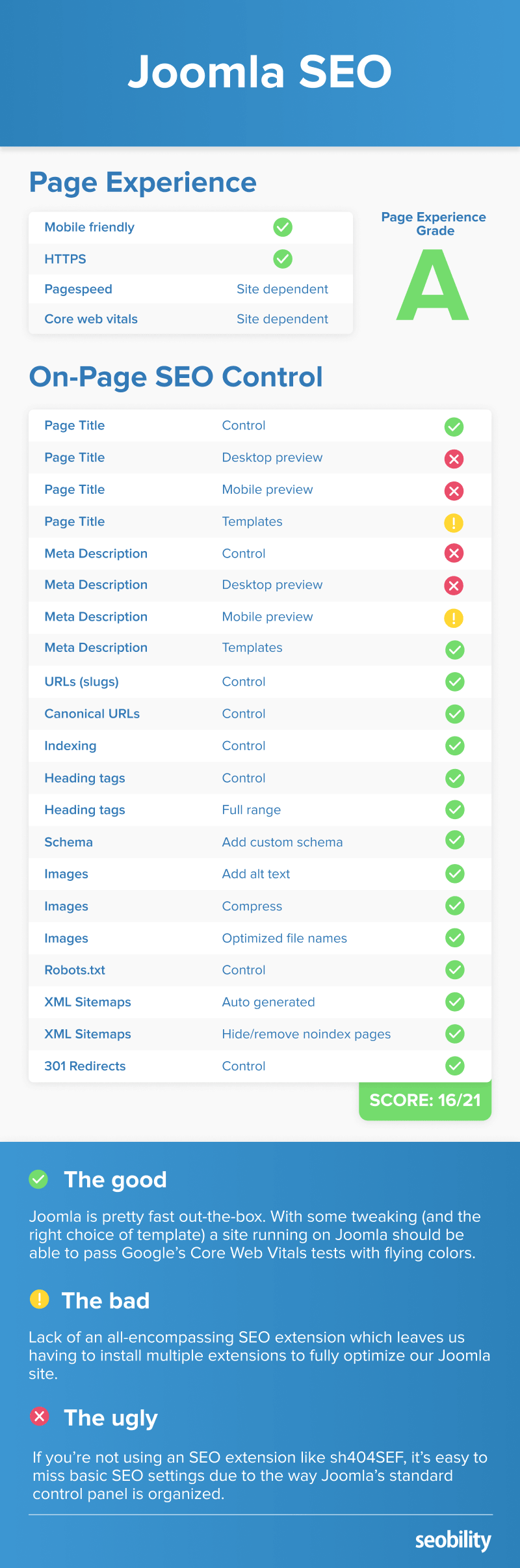Click the green check beside HTTPS

[x=283, y=259]
